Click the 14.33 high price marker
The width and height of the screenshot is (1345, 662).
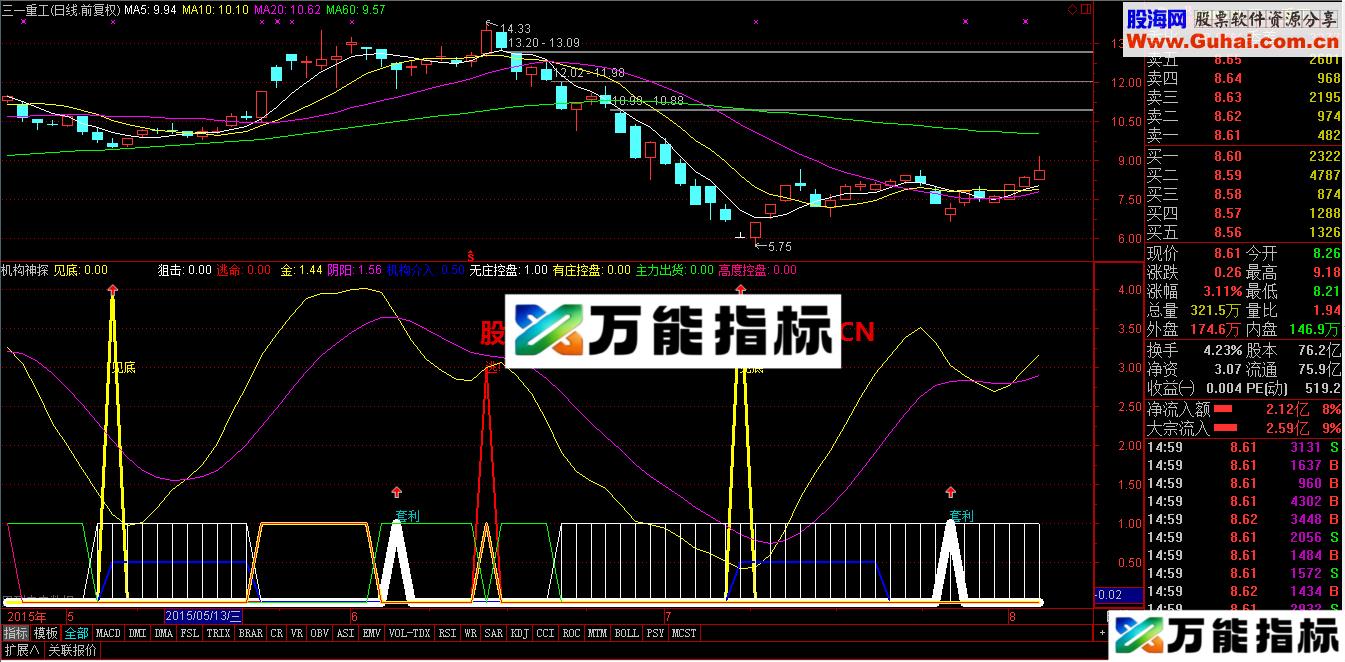coord(514,28)
